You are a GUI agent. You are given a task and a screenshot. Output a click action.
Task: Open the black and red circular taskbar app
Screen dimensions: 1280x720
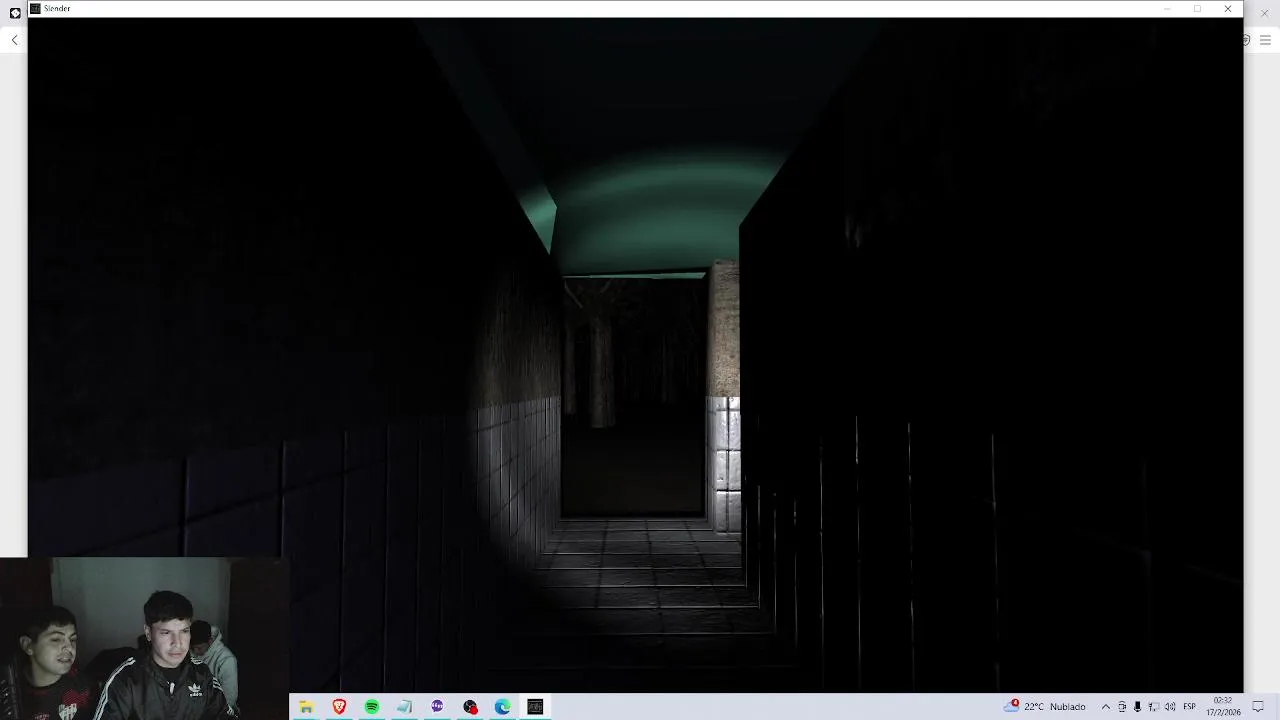pyautogui.click(x=470, y=707)
